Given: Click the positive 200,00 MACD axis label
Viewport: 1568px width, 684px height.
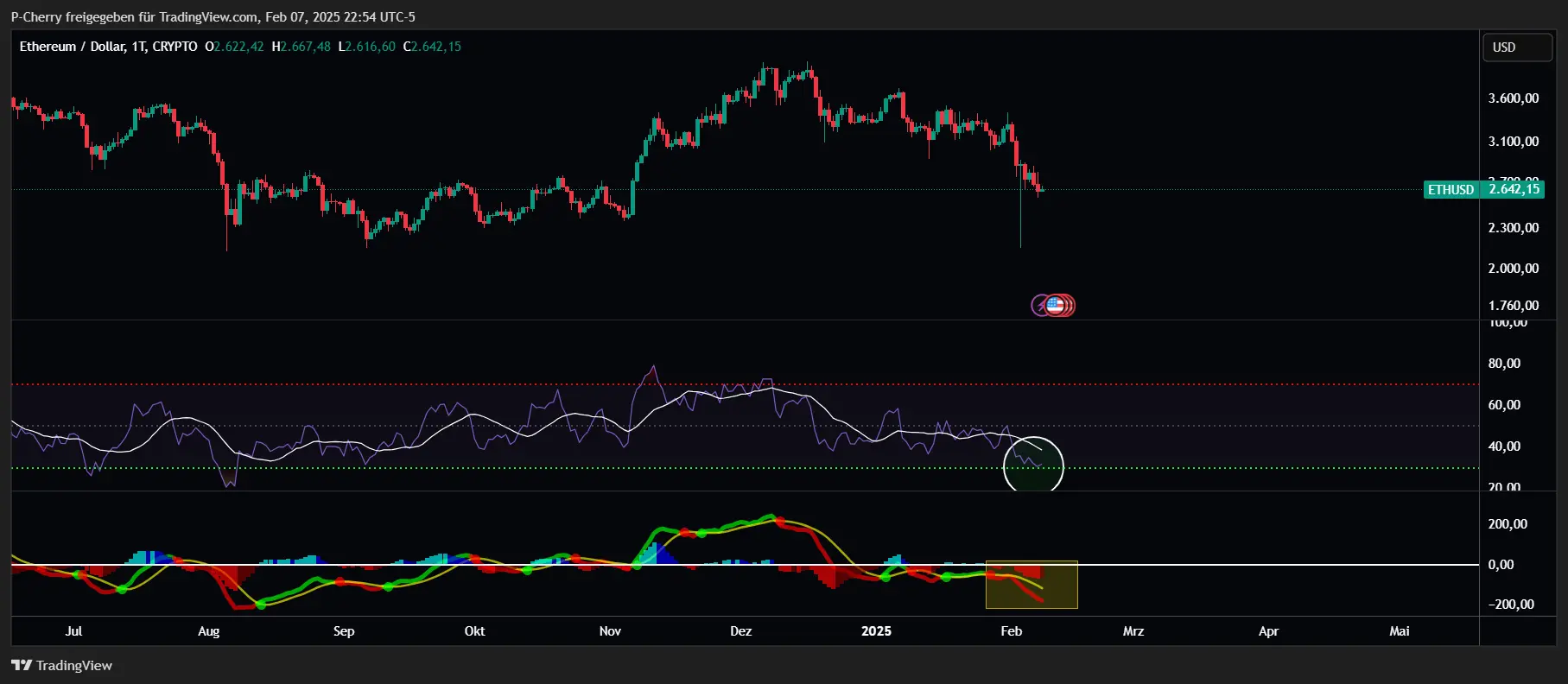Looking at the screenshot, I should [x=1508, y=524].
